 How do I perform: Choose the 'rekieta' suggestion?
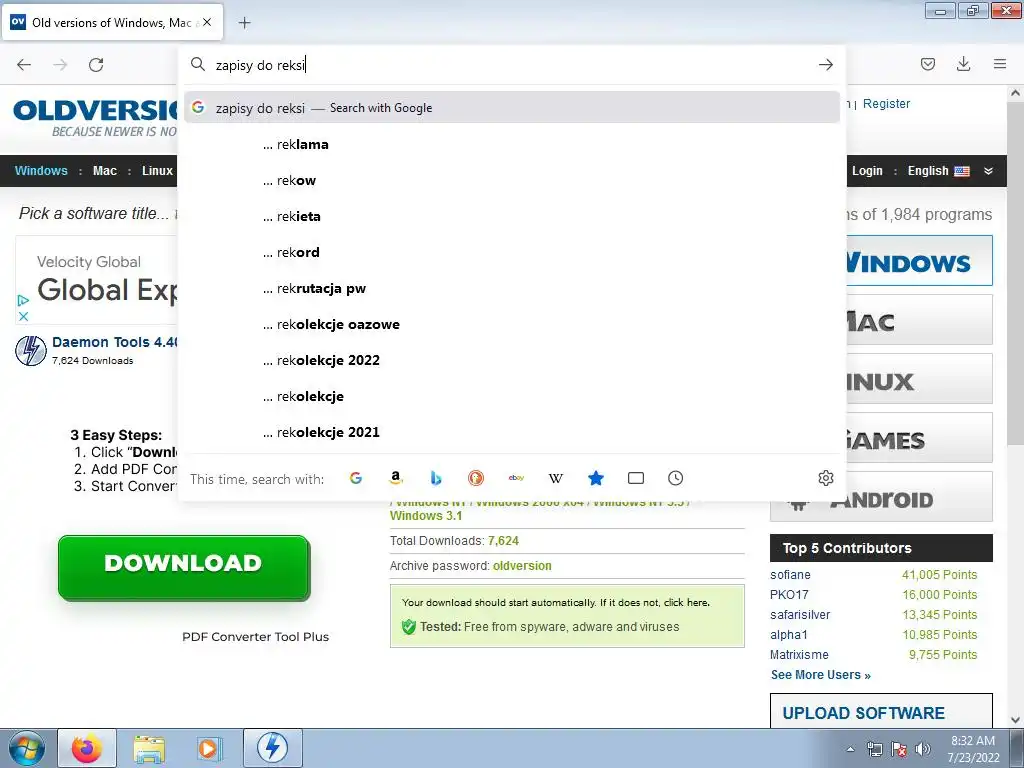pyautogui.click(x=512, y=216)
